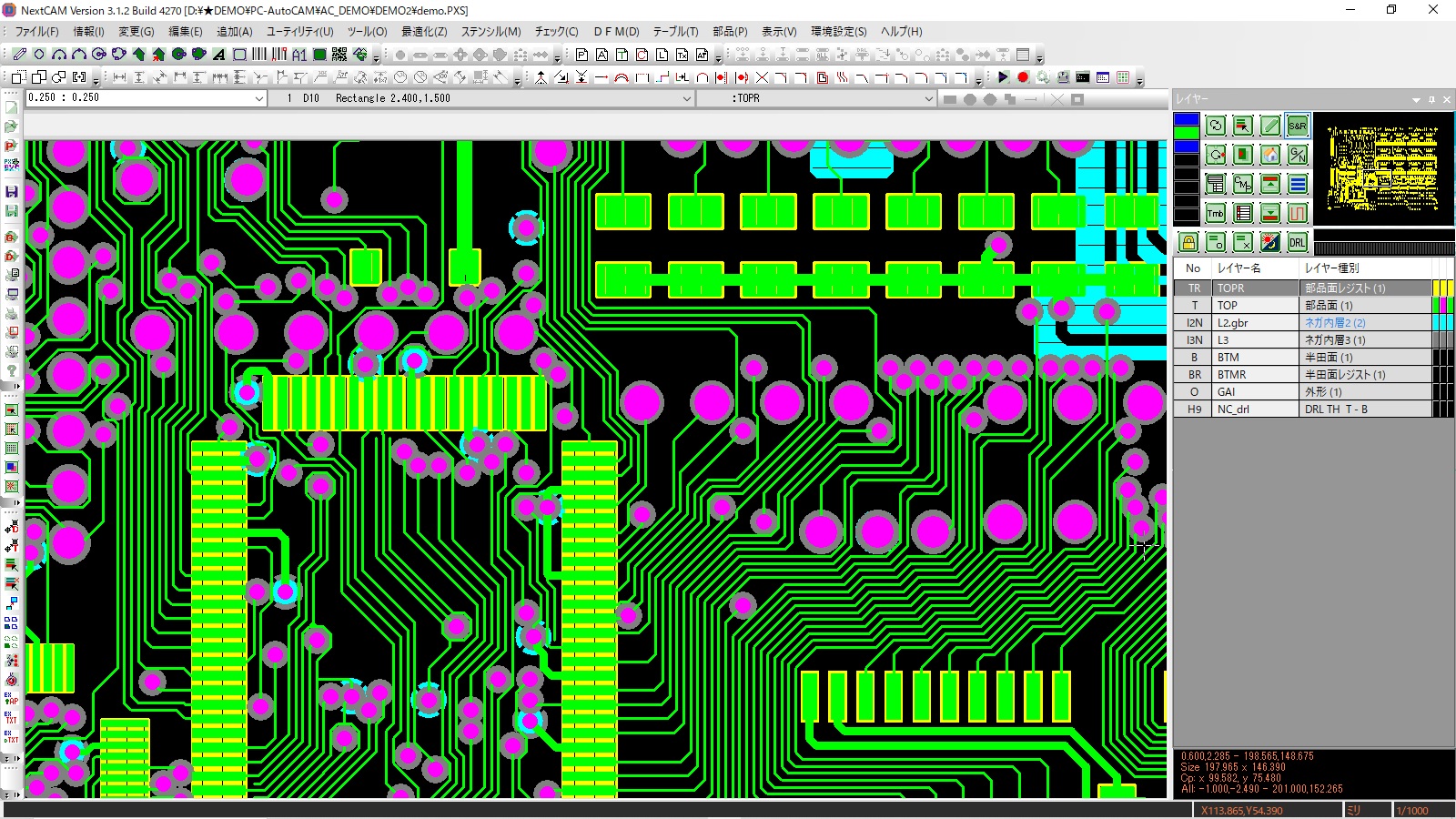
Task: Click the board overview thumbnail
Action: [1382, 168]
